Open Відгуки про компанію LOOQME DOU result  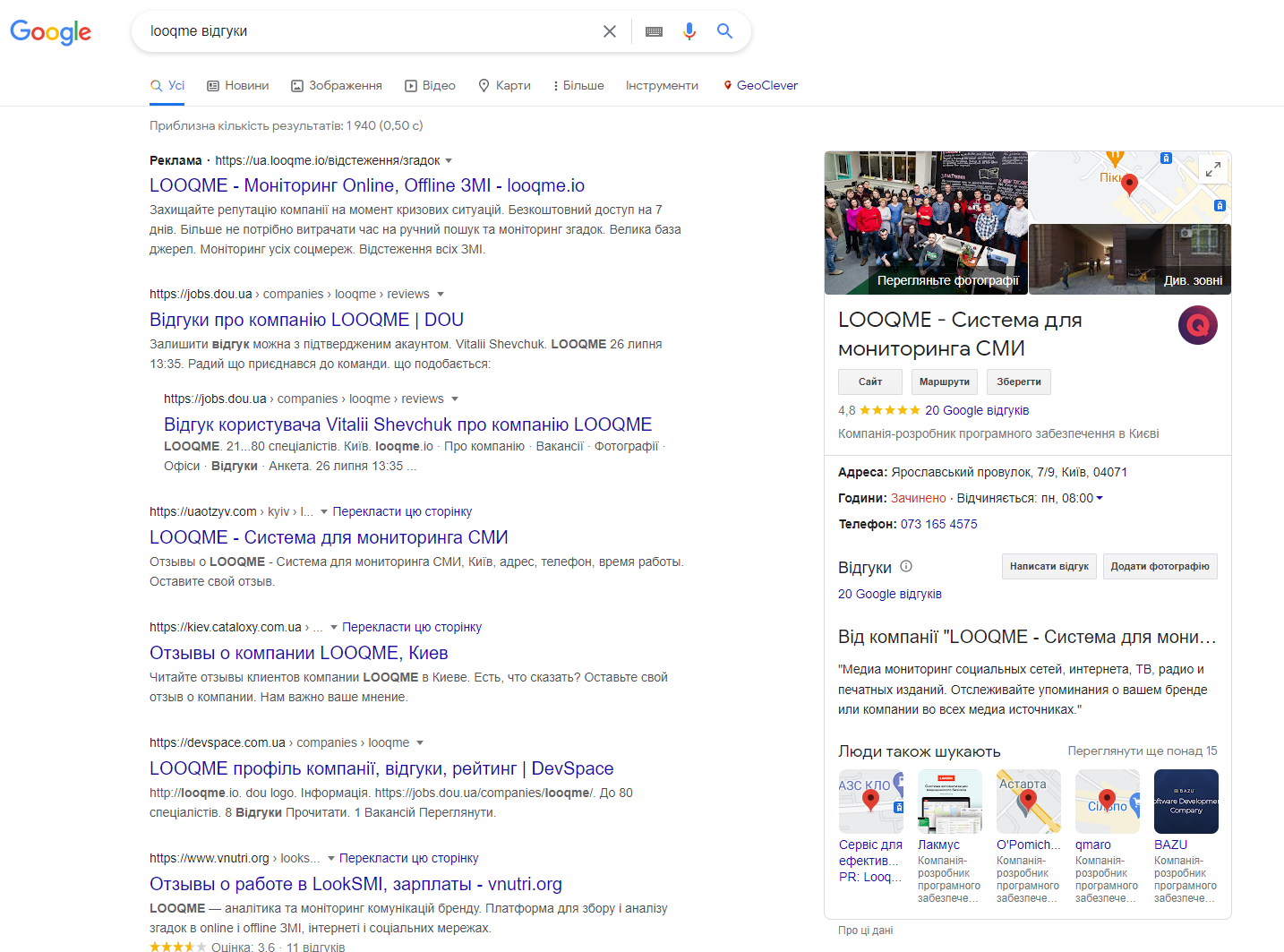306,320
